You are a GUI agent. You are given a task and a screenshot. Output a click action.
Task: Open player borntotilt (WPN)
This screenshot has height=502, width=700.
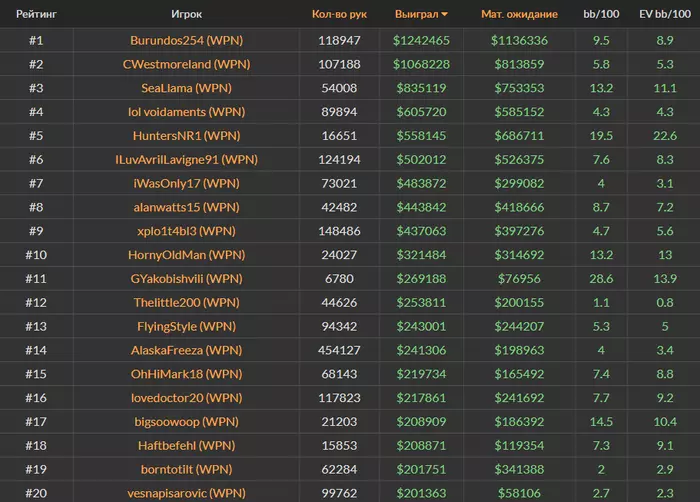[187, 469]
